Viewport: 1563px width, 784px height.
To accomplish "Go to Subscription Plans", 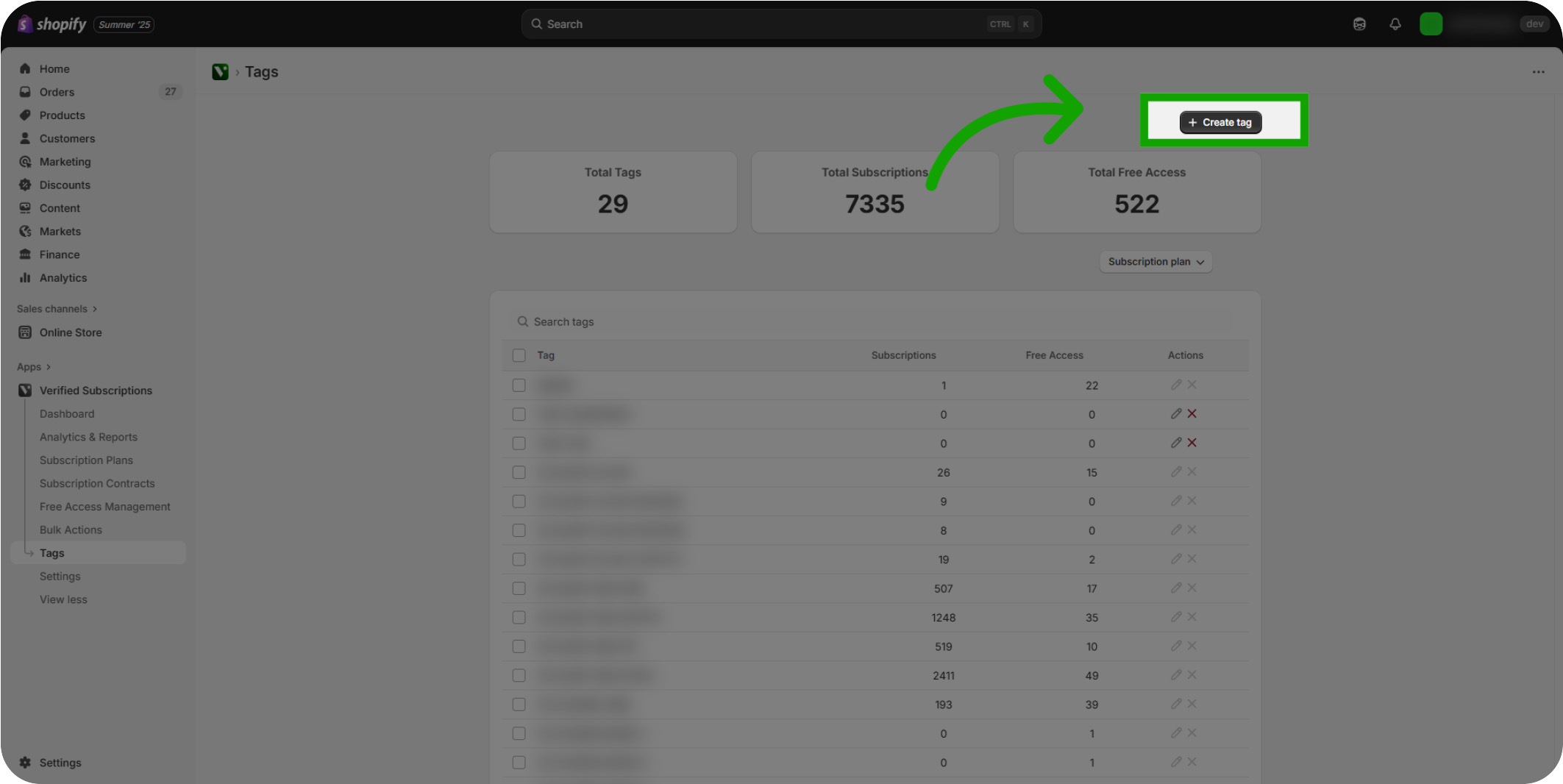I will pyautogui.click(x=86, y=460).
